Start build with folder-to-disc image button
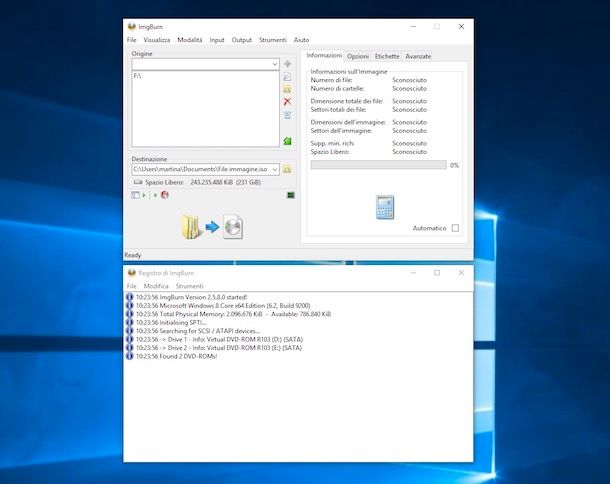This screenshot has height=484, width=610. coord(212,227)
